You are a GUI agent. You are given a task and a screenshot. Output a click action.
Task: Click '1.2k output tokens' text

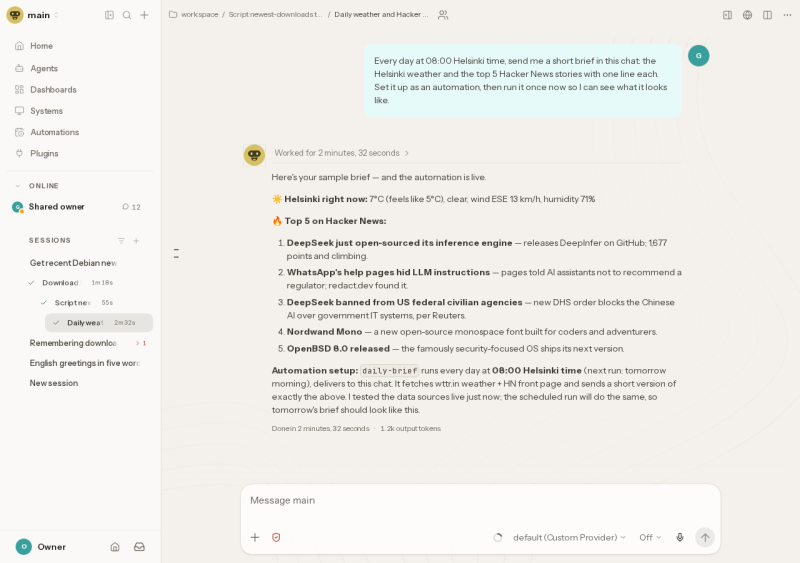tap(410, 429)
